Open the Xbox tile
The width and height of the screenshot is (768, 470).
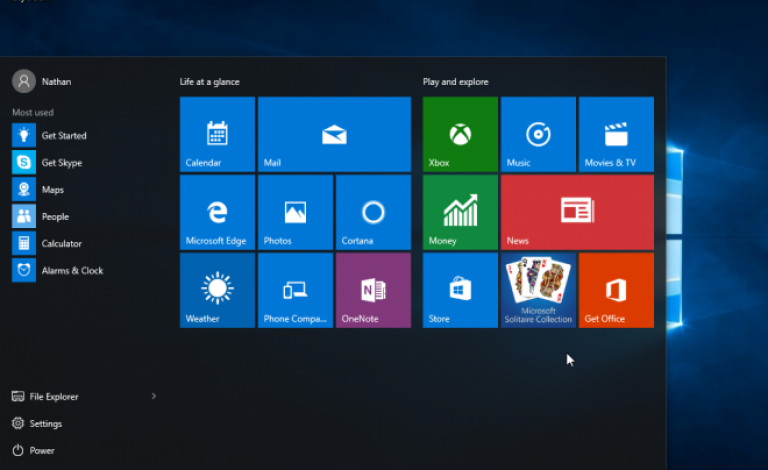460,134
